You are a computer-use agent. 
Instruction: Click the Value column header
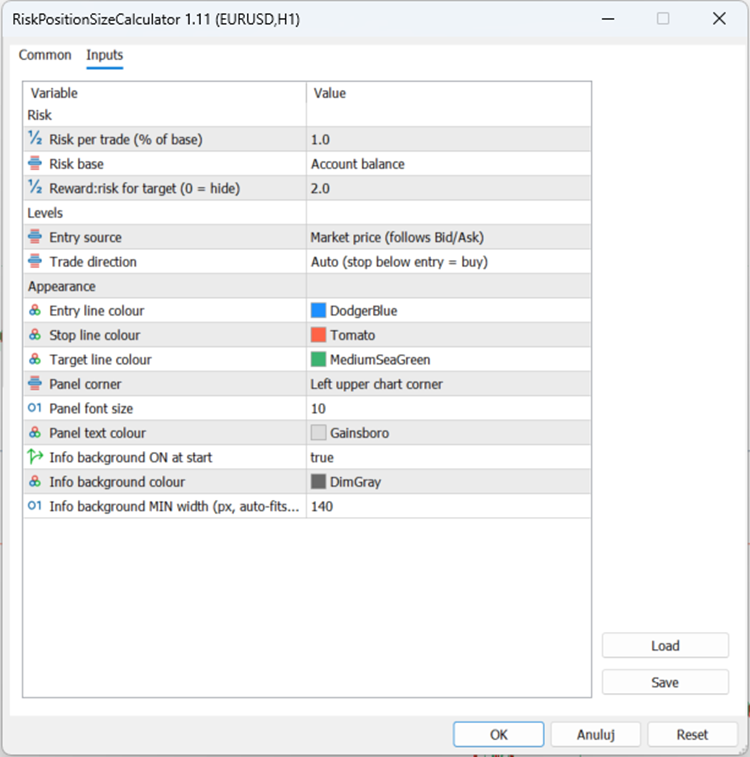tap(448, 93)
